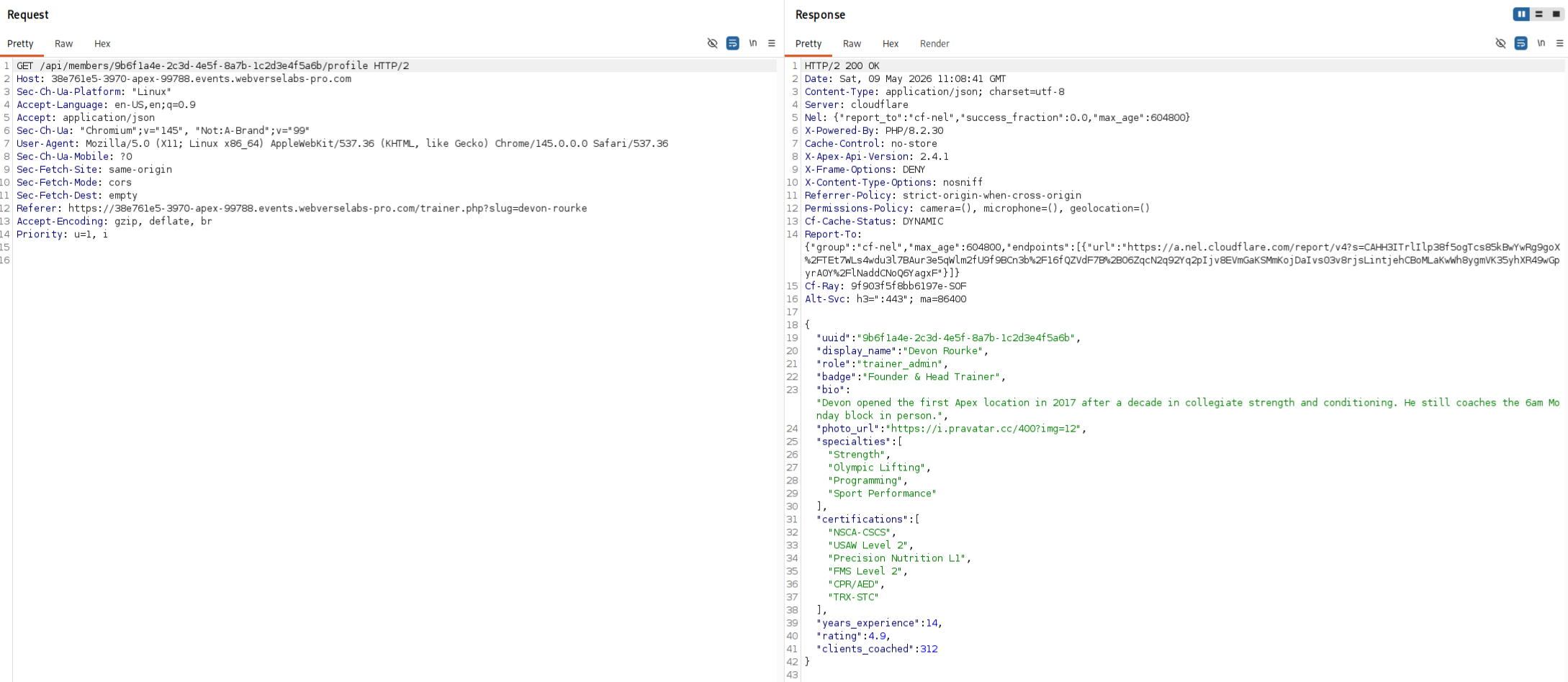Switch to Pretty tab in Response panel
The height and width of the screenshot is (682, 1568).
click(x=808, y=44)
